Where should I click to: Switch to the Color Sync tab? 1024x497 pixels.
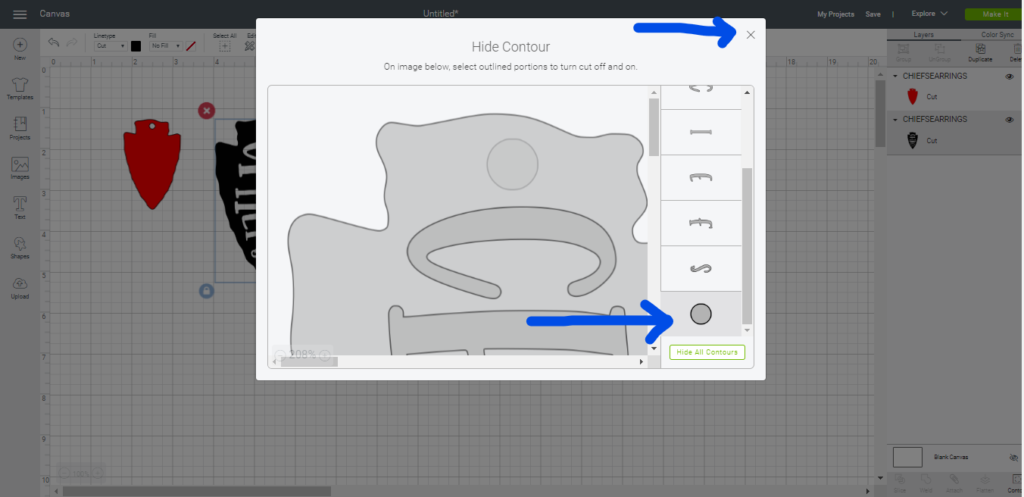tap(997, 35)
